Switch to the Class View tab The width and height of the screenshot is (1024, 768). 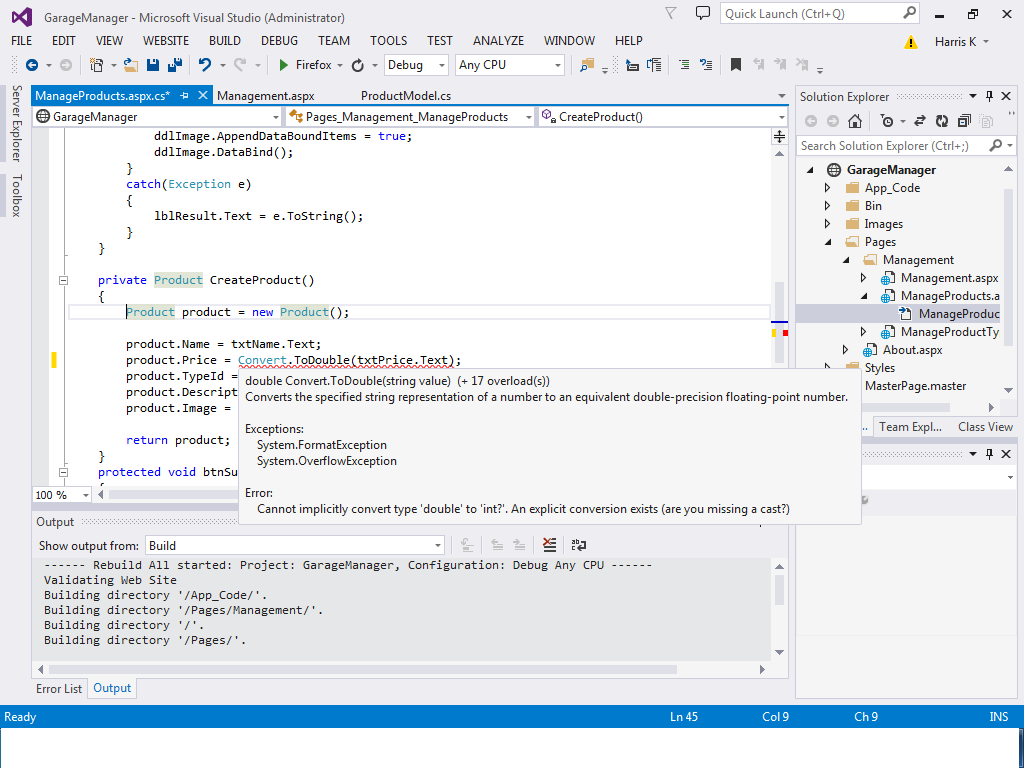click(x=985, y=426)
